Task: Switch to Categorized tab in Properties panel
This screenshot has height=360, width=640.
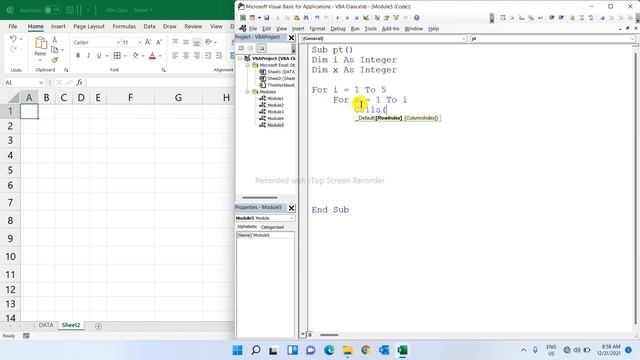Action: tap(272, 227)
